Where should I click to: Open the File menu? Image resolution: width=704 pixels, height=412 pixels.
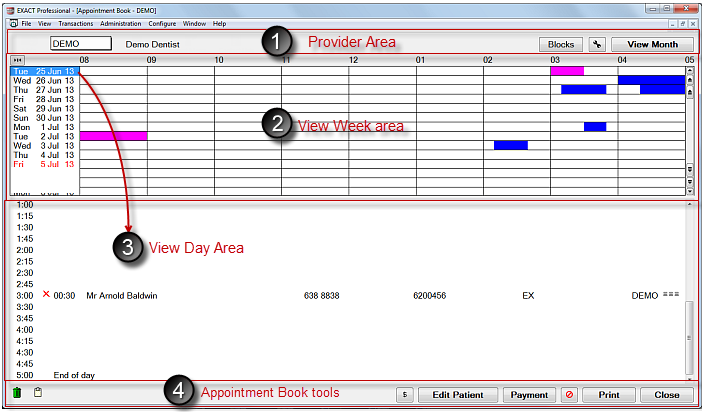point(26,23)
